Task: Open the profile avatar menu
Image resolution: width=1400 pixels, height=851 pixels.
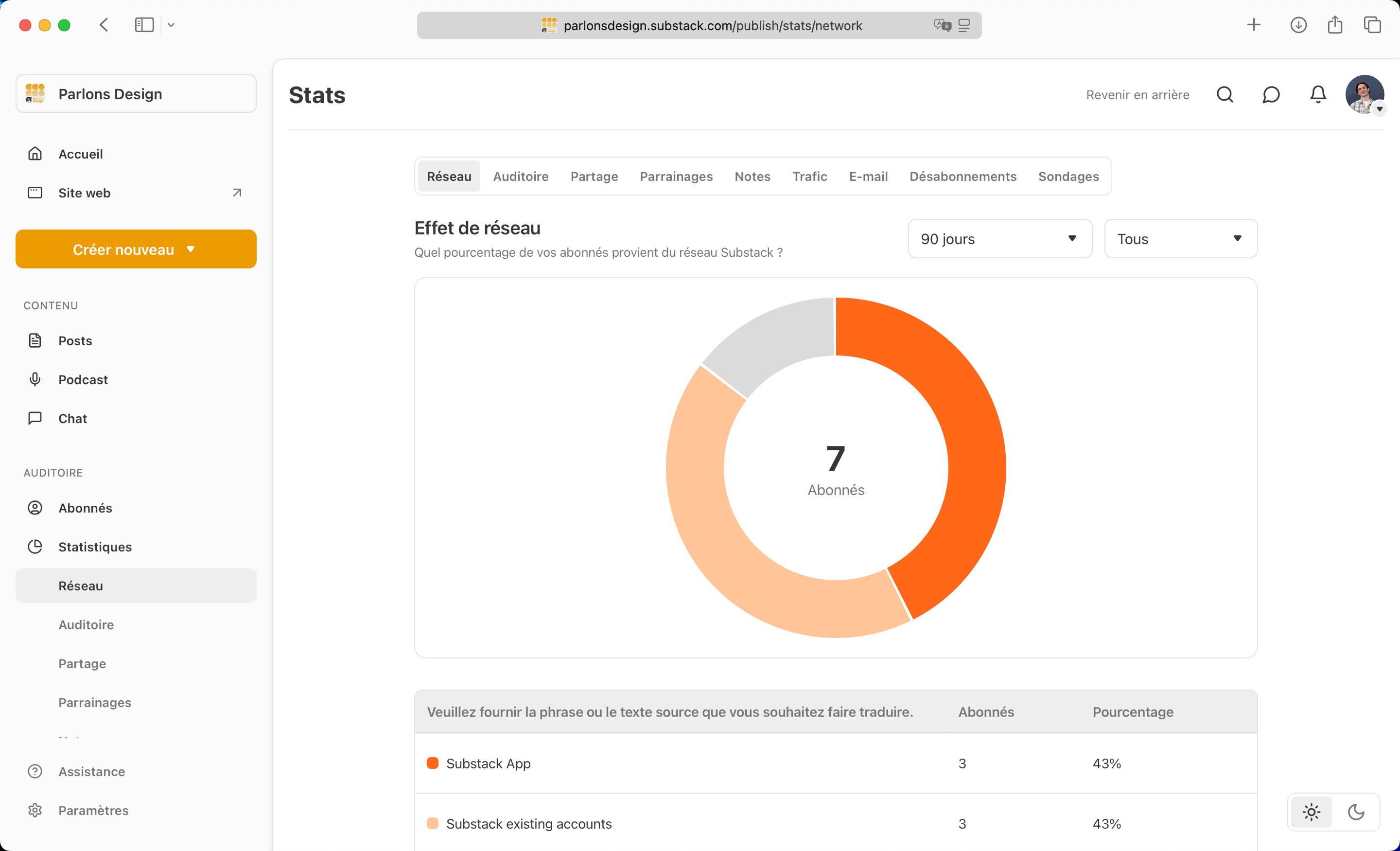Action: point(1364,94)
